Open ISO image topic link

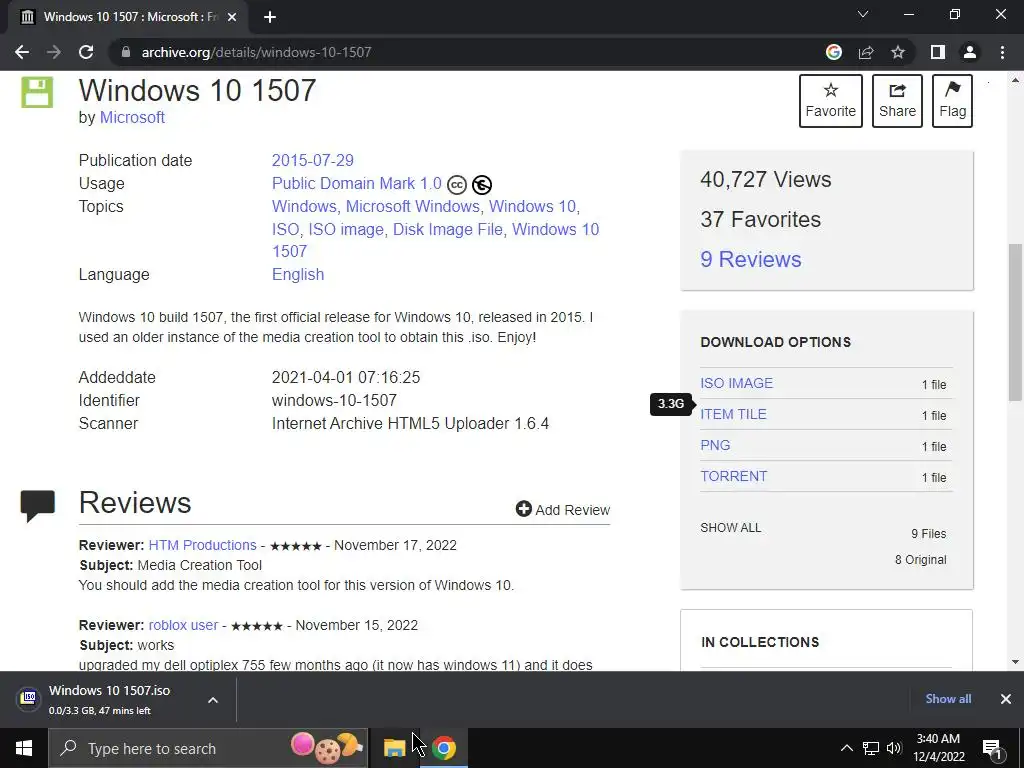tap(346, 229)
